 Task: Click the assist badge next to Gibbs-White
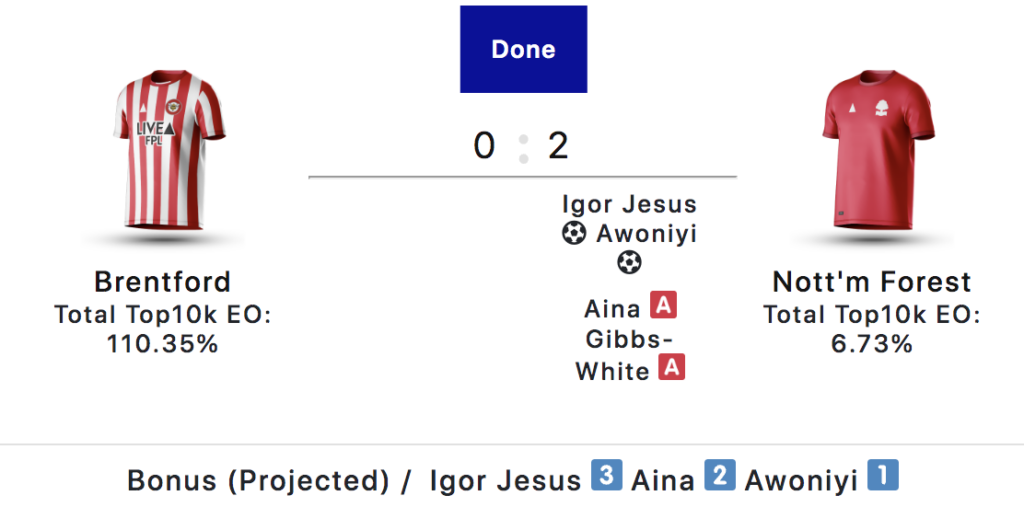pyautogui.click(x=672, y=368)
